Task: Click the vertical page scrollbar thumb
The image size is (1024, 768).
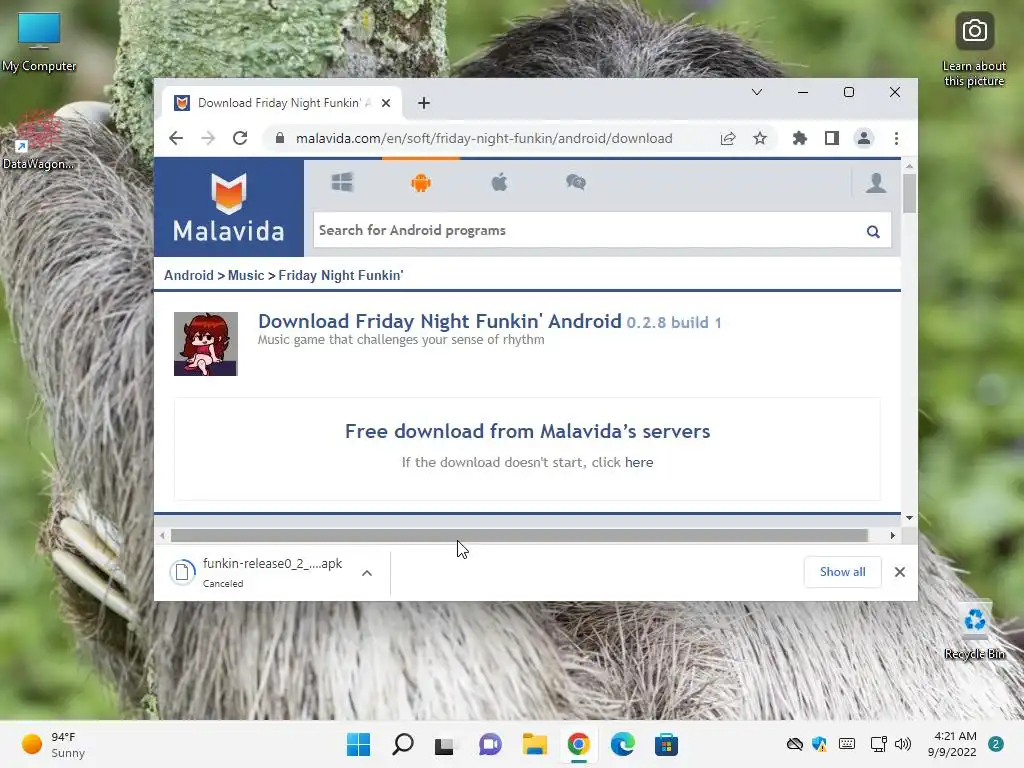Action: (909, 193)
